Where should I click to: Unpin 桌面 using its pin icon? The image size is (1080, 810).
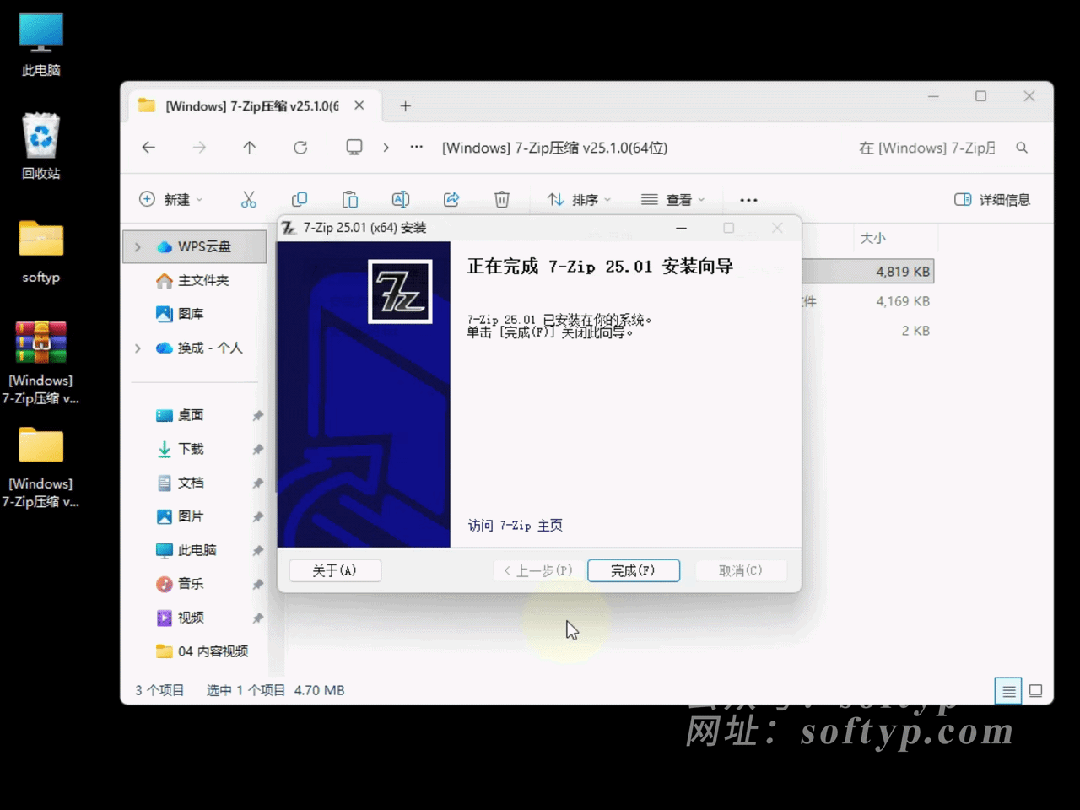click(x=258, y=415)
